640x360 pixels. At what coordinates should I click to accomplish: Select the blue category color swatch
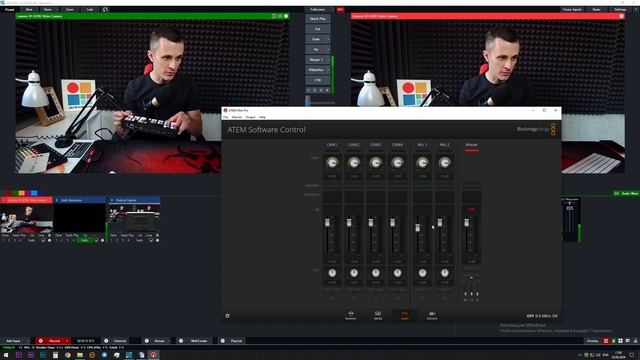click(x=34, y=193)
